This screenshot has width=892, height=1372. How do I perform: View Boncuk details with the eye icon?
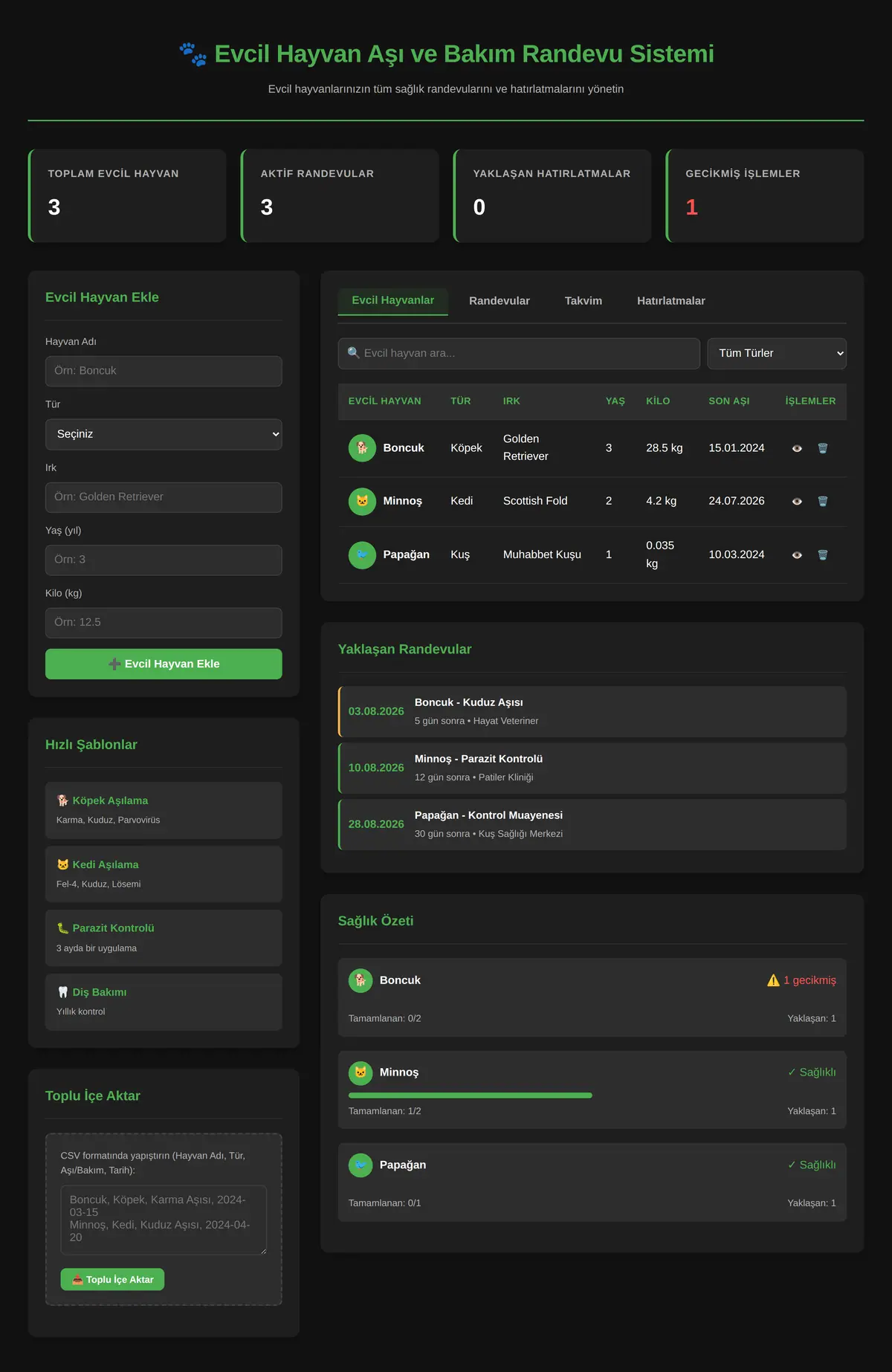[797, 448]
